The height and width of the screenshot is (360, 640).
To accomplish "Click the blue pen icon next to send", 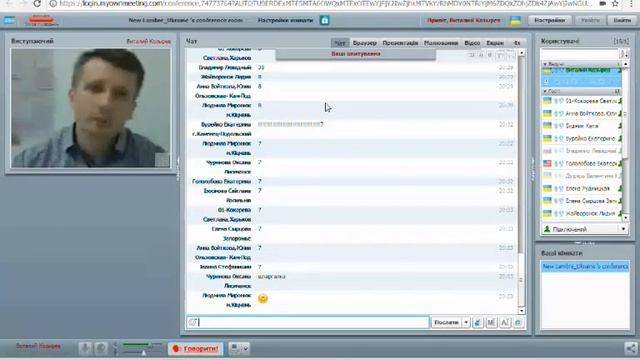I will [x=478, y=322].
